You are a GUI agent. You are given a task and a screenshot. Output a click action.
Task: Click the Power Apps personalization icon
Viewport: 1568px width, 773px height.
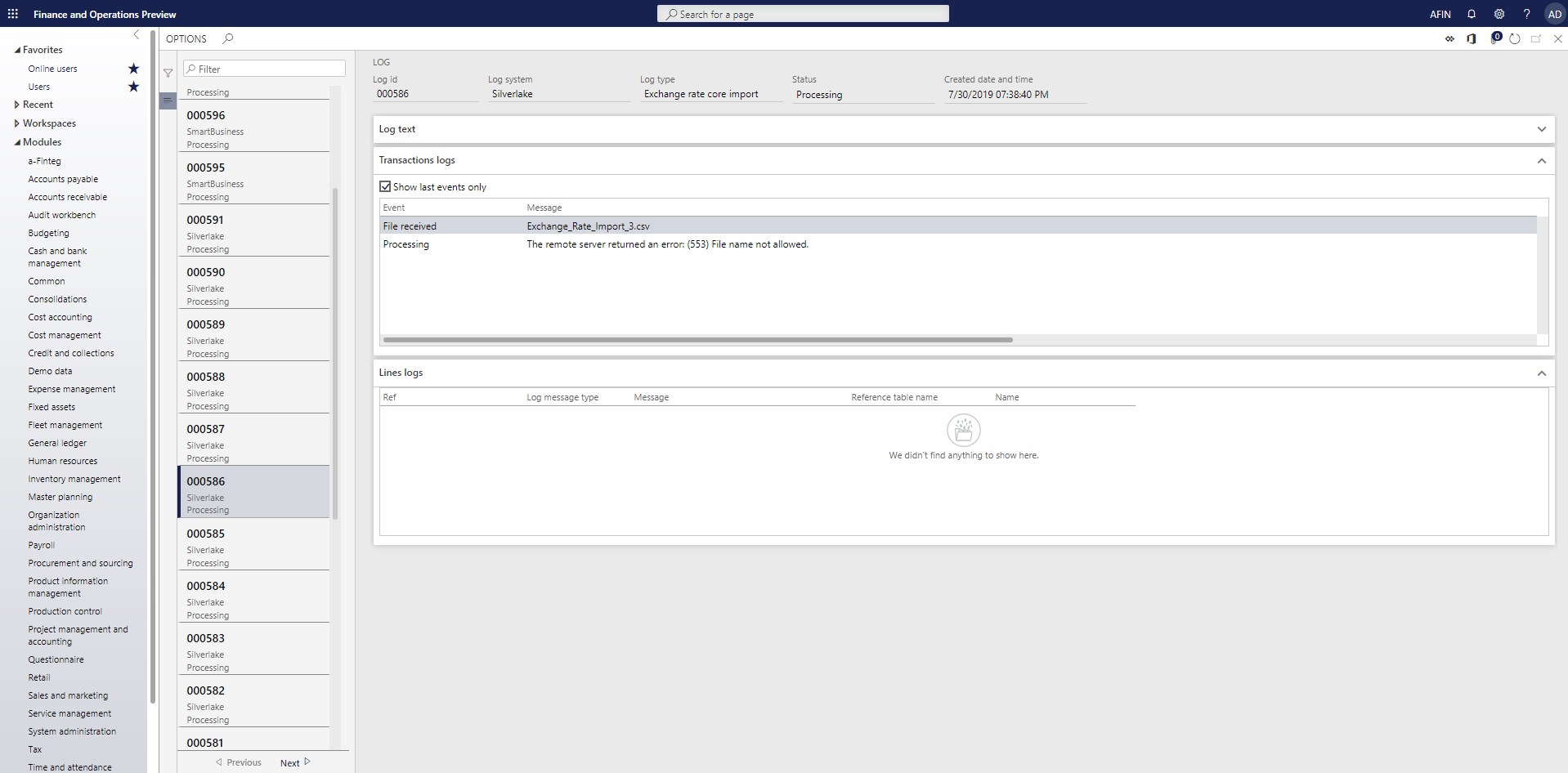1449,38
